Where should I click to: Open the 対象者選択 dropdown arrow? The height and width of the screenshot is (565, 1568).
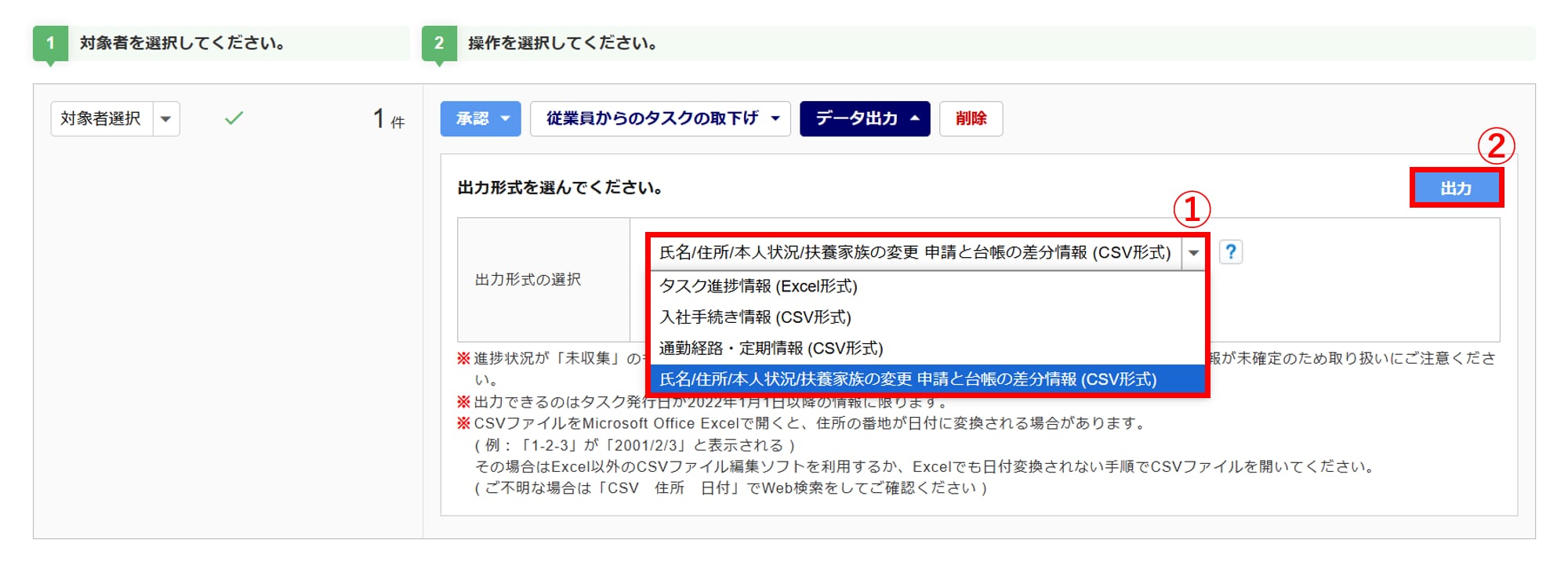point(165,119)
